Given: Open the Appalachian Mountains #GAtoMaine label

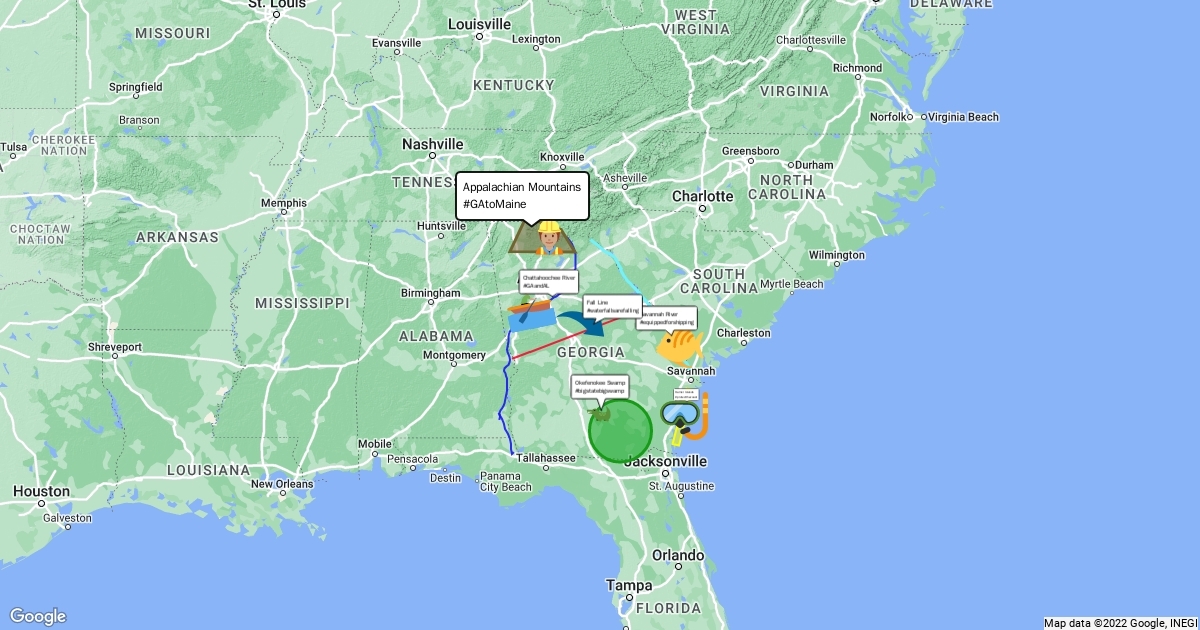Looking at the screenshot, I should point(522,196).
